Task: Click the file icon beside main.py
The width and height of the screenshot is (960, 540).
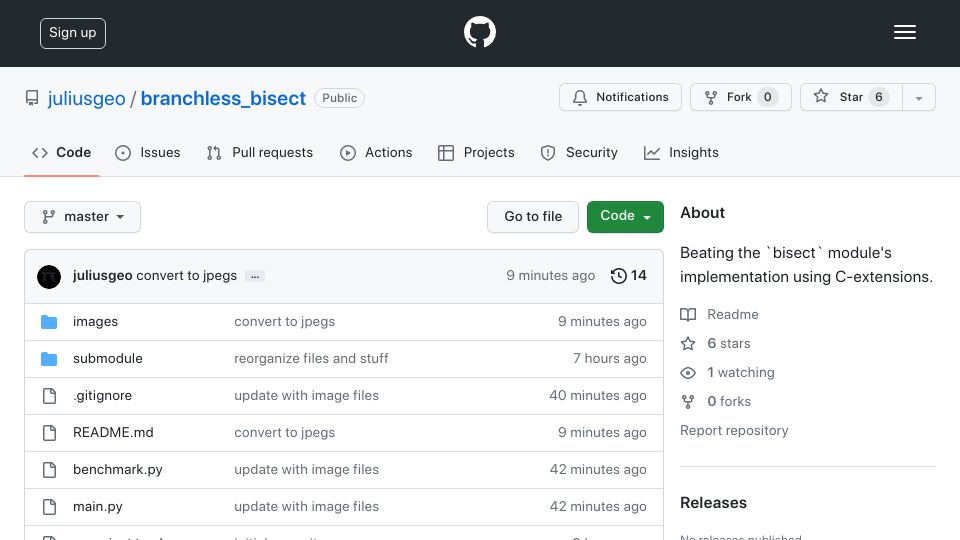Action: coord(50,507)
